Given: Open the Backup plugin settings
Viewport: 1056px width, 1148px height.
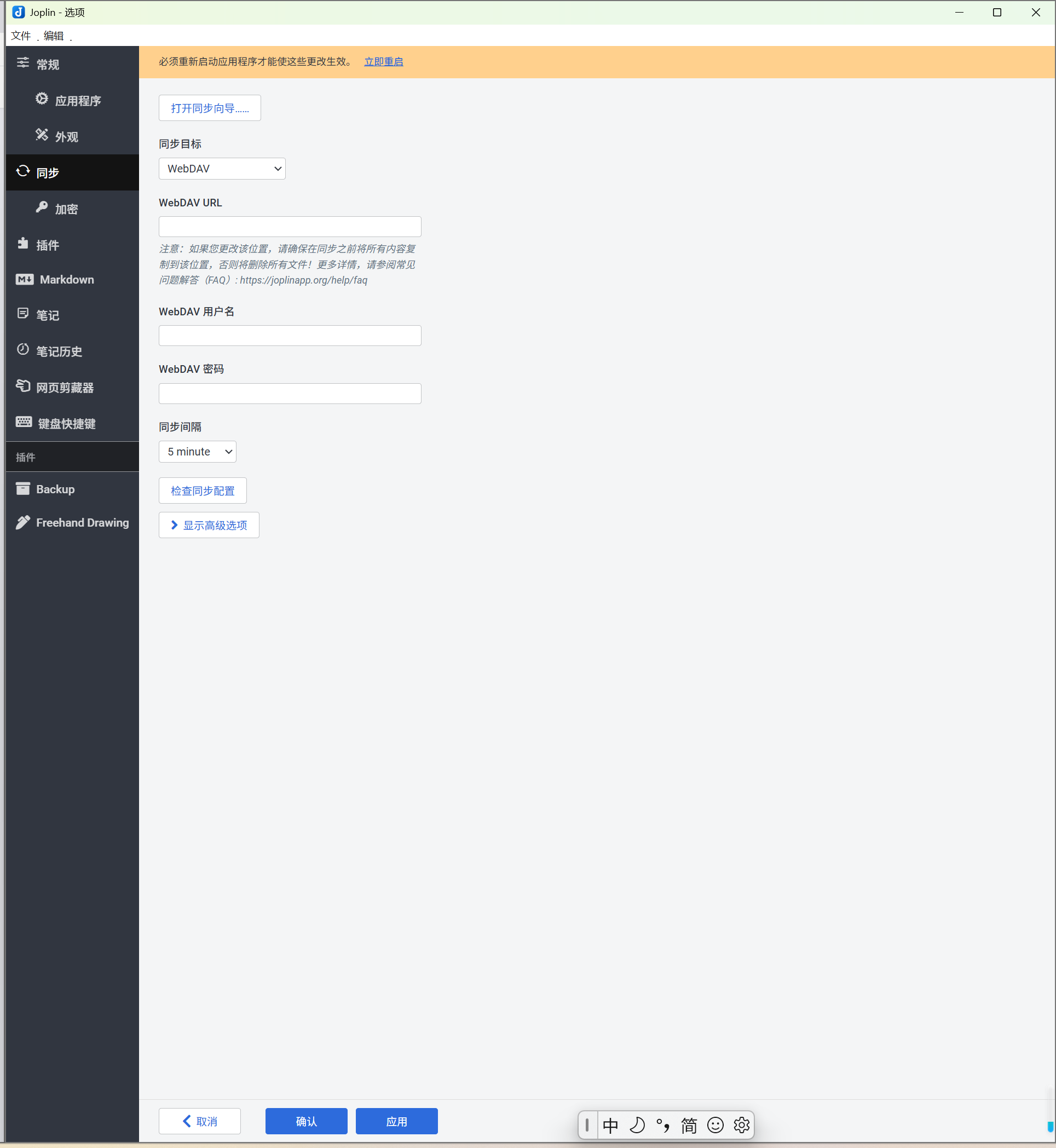Looking at the screenshot, I should click(73, 489).
